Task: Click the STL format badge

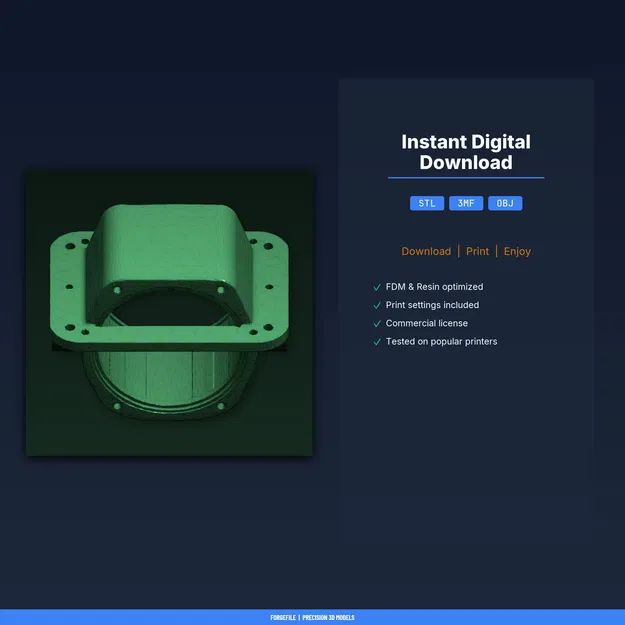Action: click(426, 203)
